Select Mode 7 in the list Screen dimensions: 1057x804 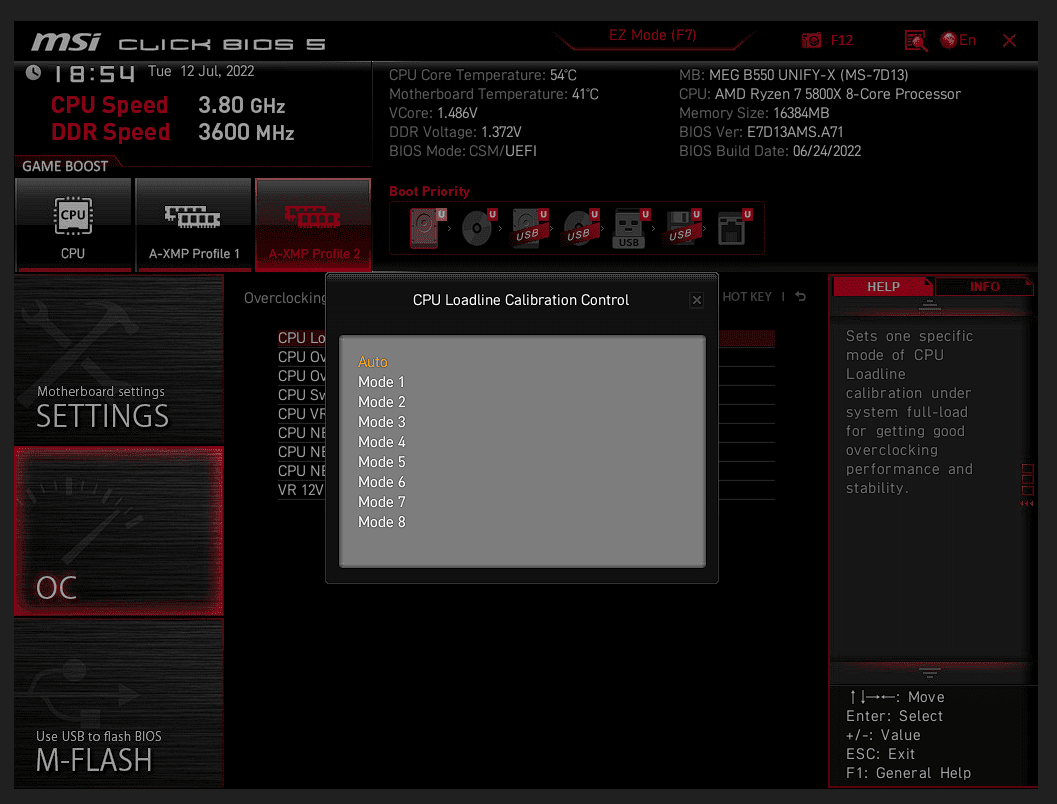tap(382, 502)
